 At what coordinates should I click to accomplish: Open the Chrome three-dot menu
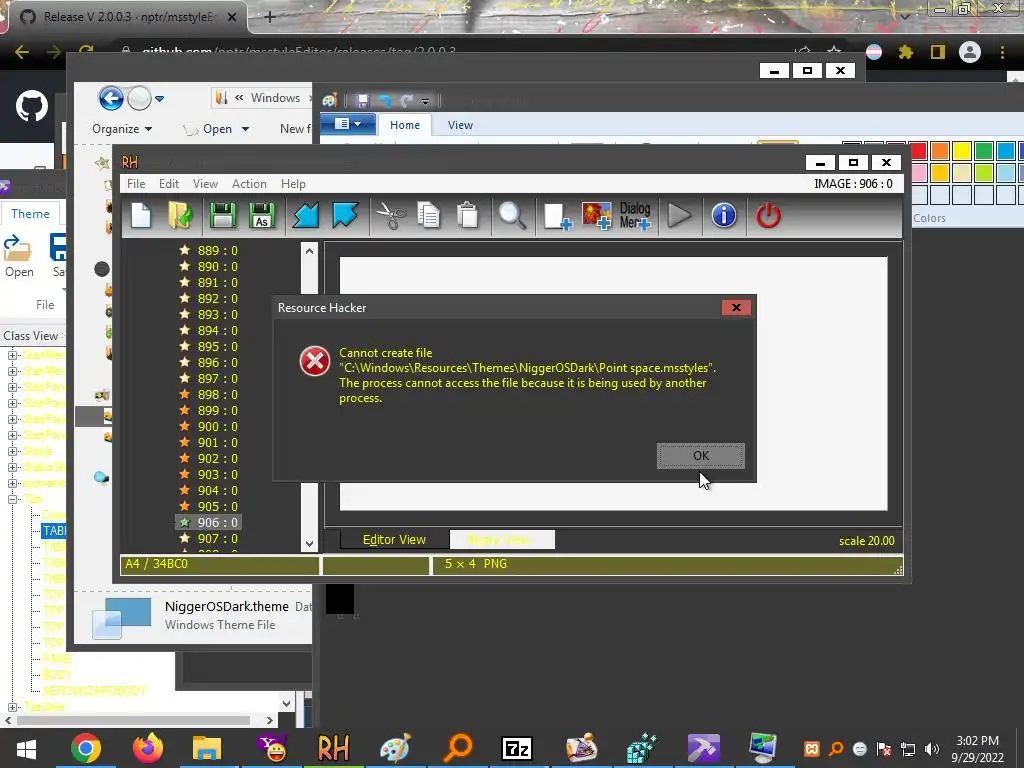[x=1002, y=52]
